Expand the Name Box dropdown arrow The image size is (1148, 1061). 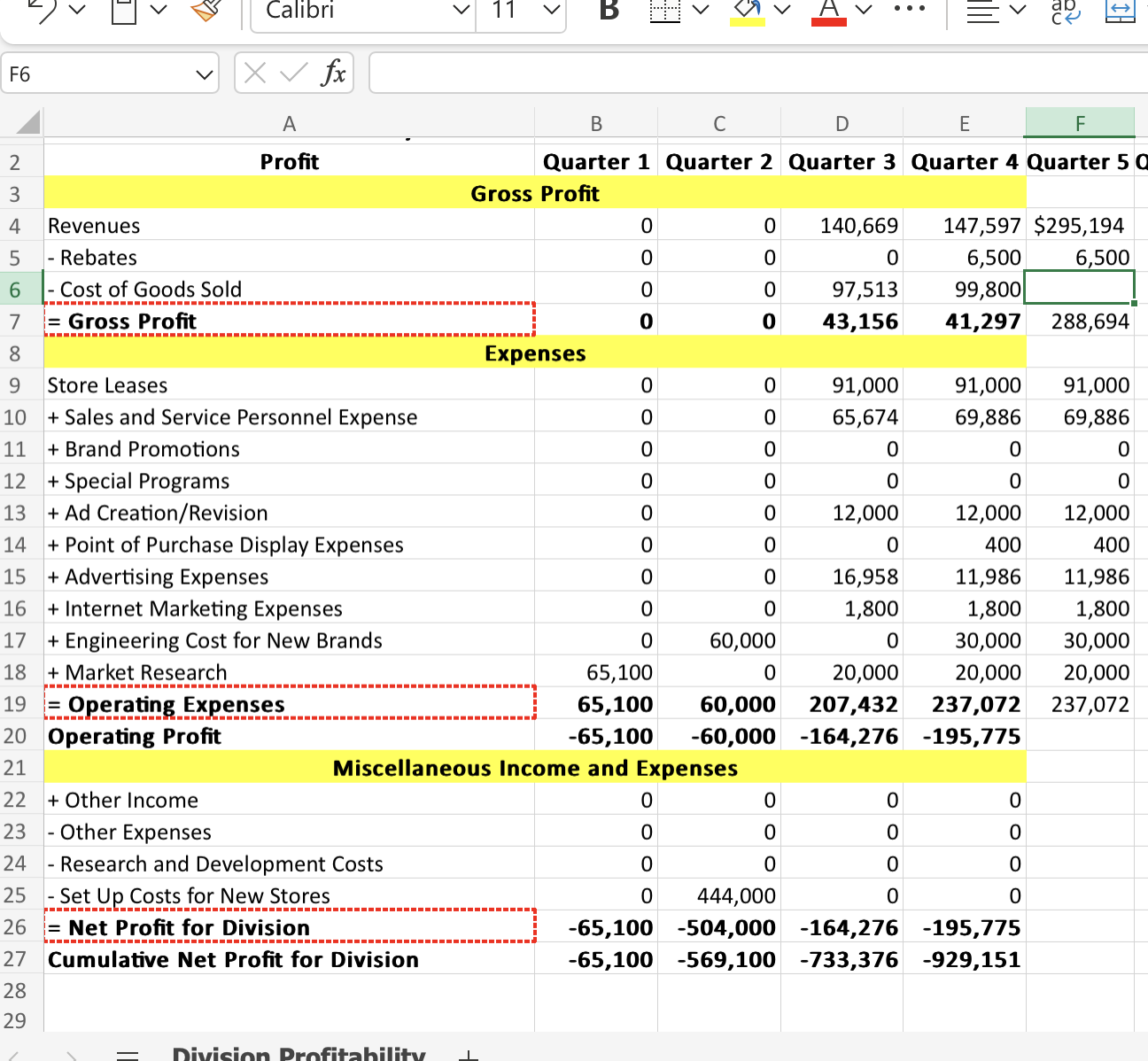(x=205, y=75)
